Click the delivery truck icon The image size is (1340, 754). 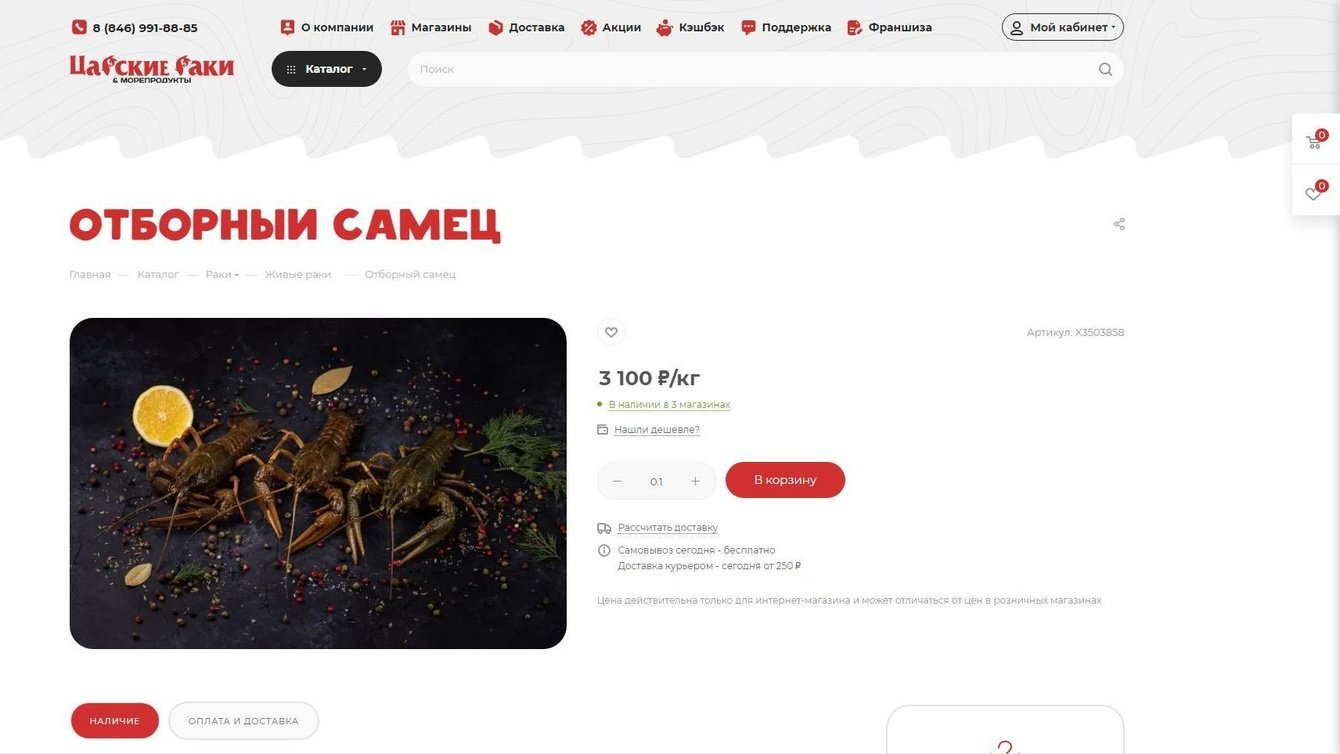click(x=604, y=528)
